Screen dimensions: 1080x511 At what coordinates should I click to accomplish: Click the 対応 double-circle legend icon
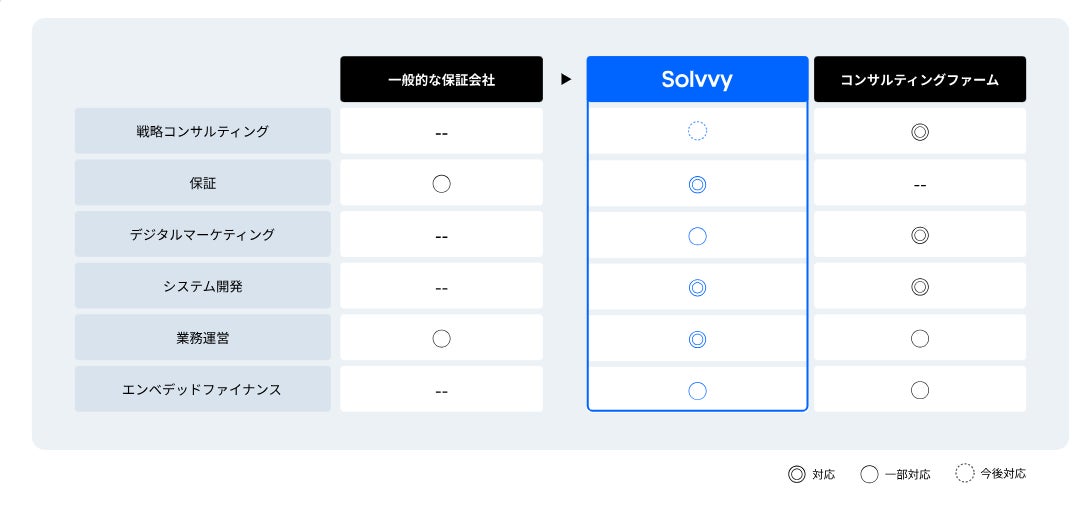(x=796, y=474)
